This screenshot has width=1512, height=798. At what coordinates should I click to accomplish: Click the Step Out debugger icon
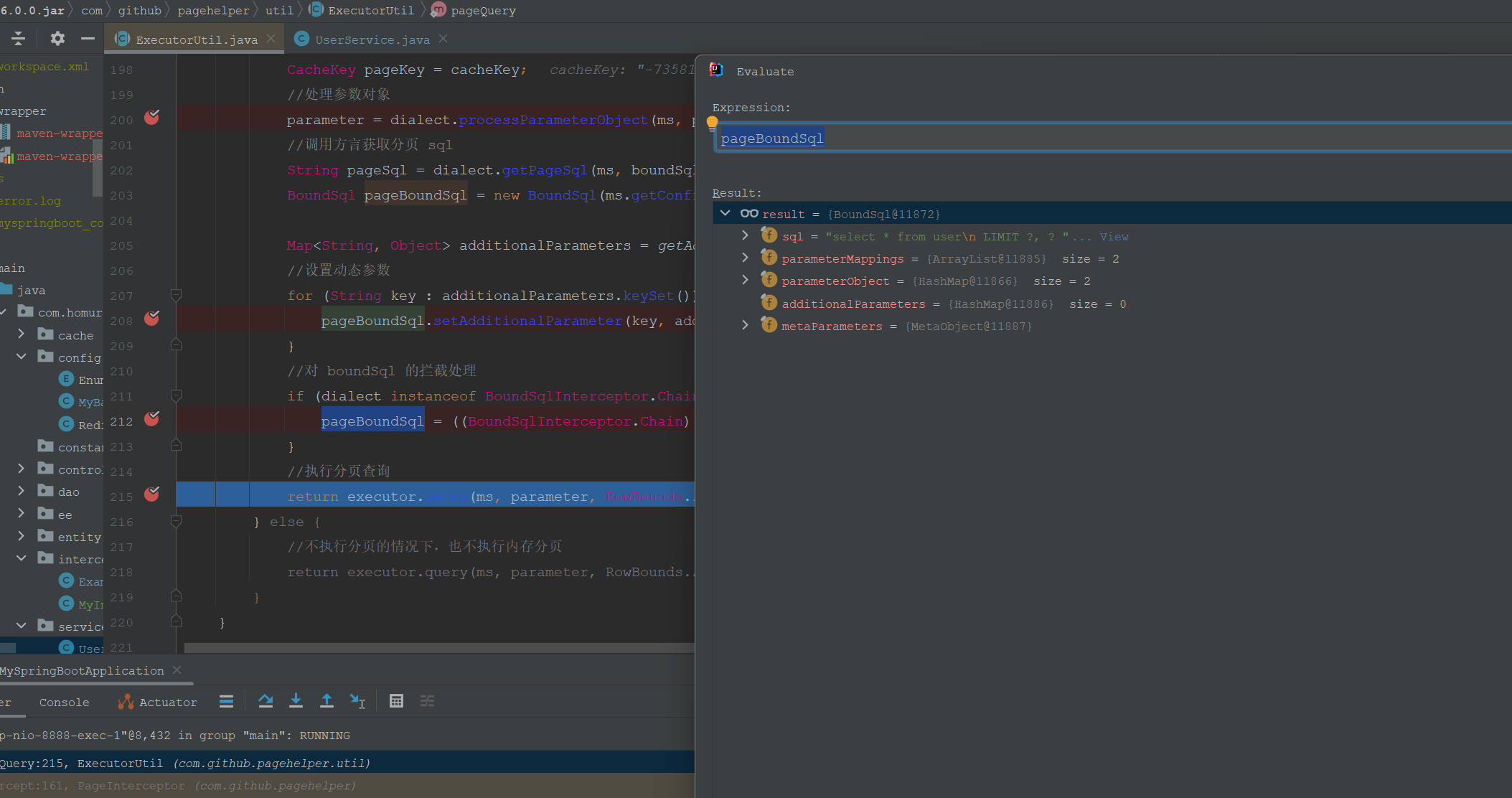tap(327, 701)
